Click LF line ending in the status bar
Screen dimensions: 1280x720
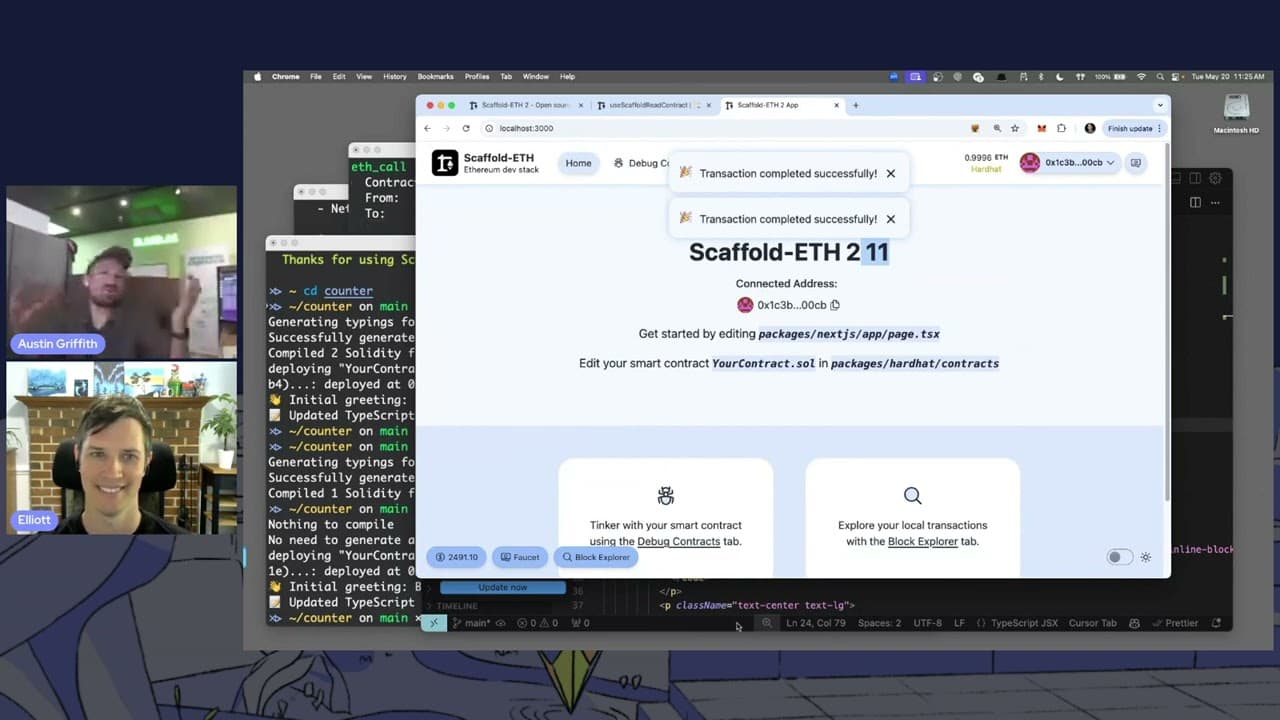click(959, 623)
